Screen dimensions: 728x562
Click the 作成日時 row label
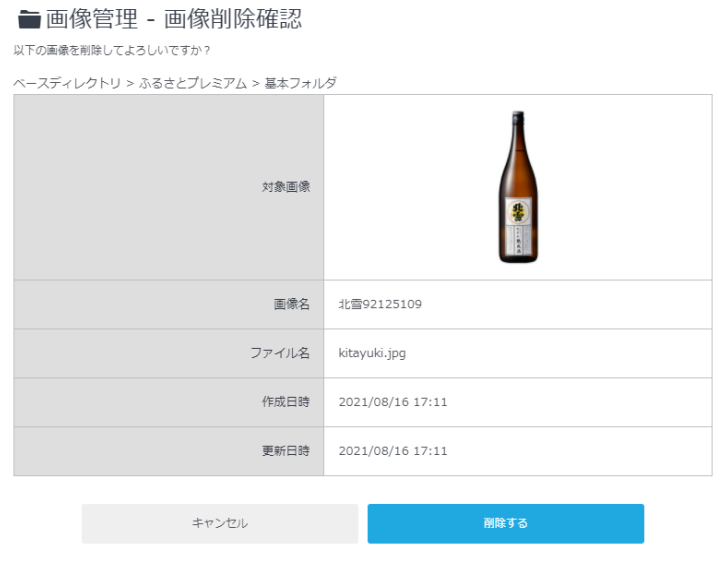[285, 402]
